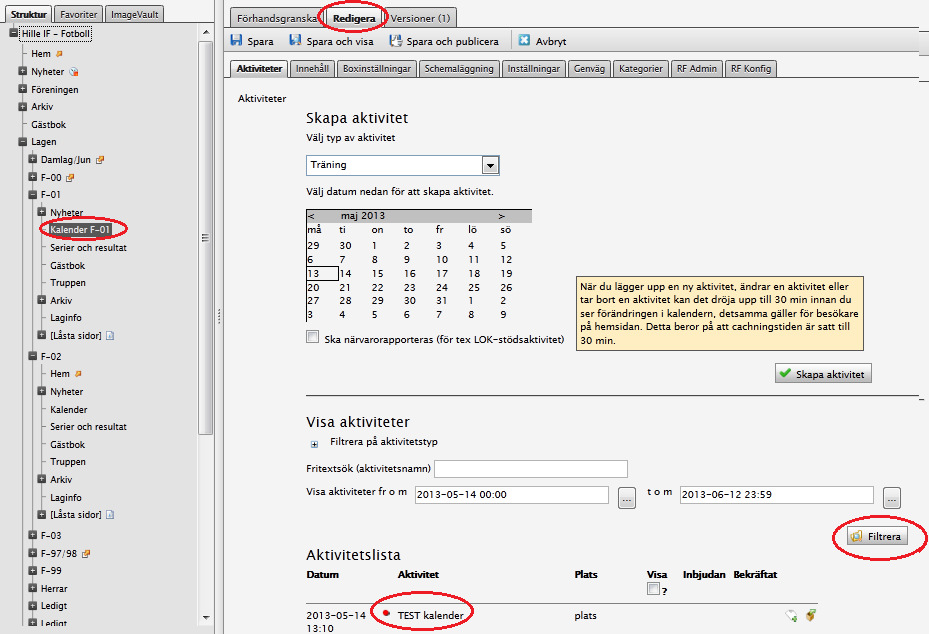The image size is (929, 634).
Task: Open the date picker for the to date
Action: coord(892,498)
